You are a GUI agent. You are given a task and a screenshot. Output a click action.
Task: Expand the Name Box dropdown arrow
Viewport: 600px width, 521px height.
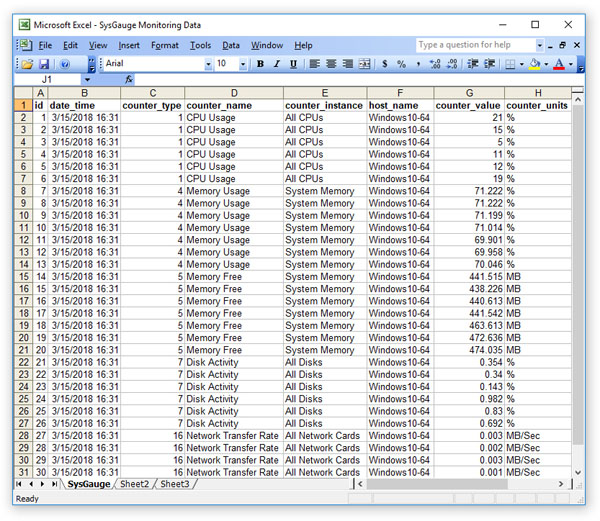[87, 80]
